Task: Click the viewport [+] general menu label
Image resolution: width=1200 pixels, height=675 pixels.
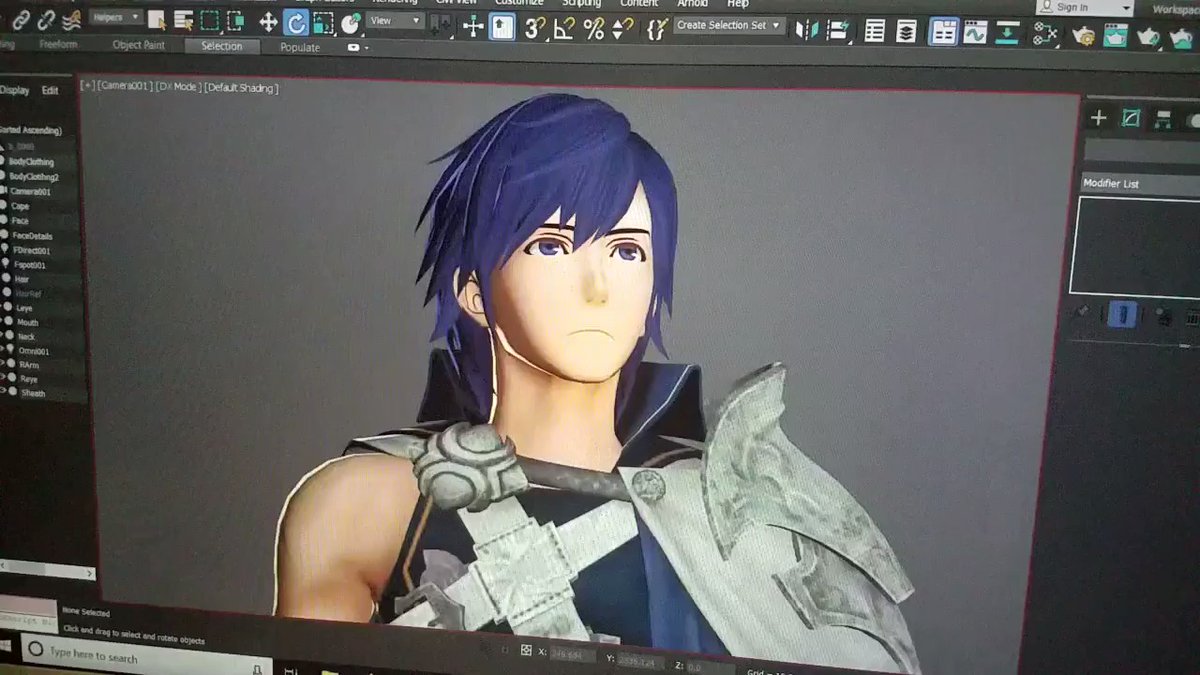Action: (x=87, y=87)
